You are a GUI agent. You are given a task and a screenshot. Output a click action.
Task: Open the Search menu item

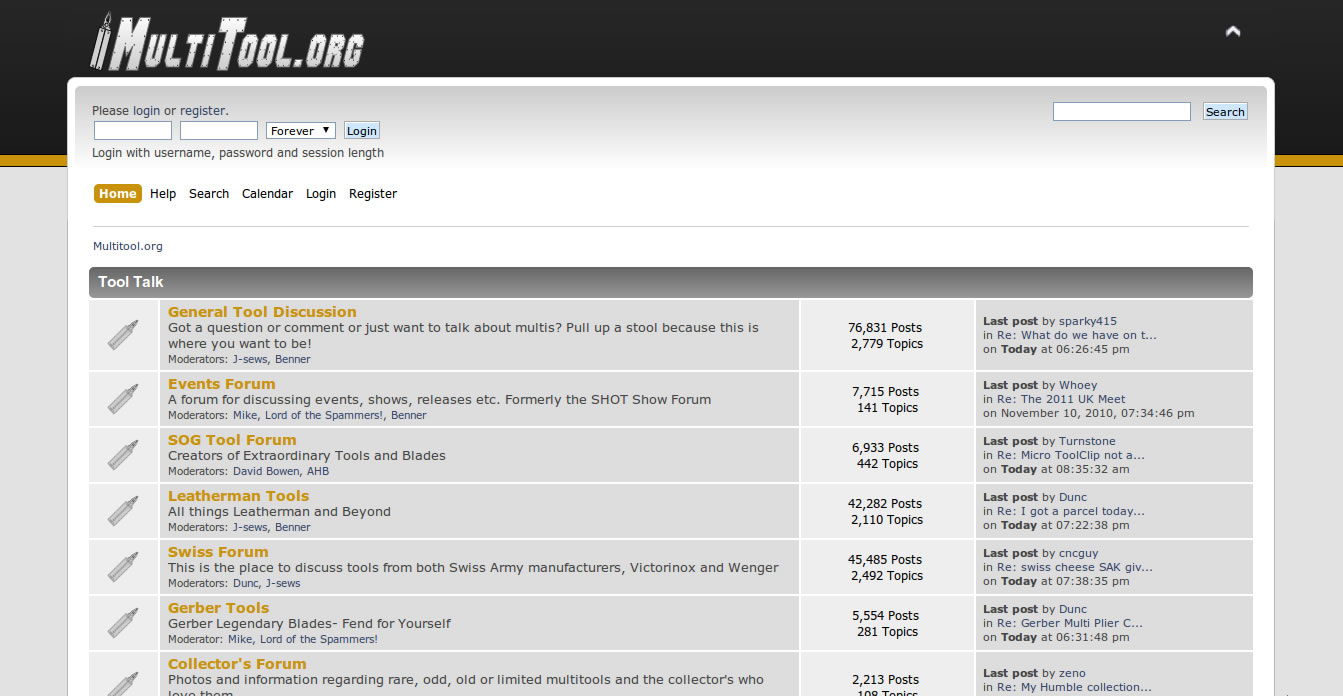tap(209, 194)
